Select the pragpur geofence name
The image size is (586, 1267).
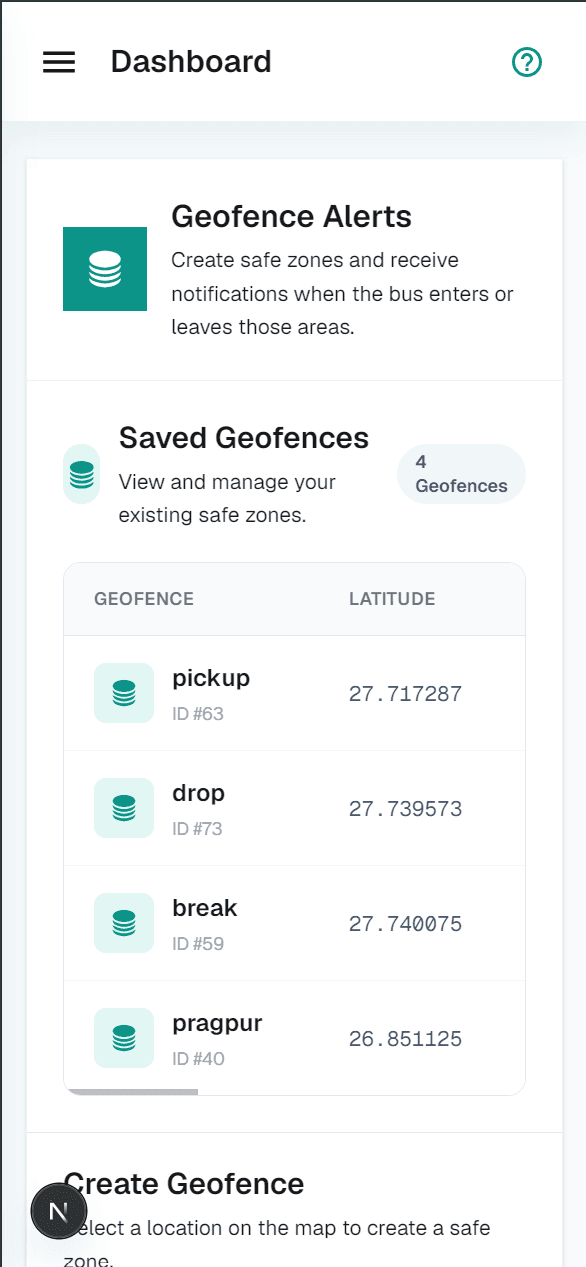pos(217,1023)
